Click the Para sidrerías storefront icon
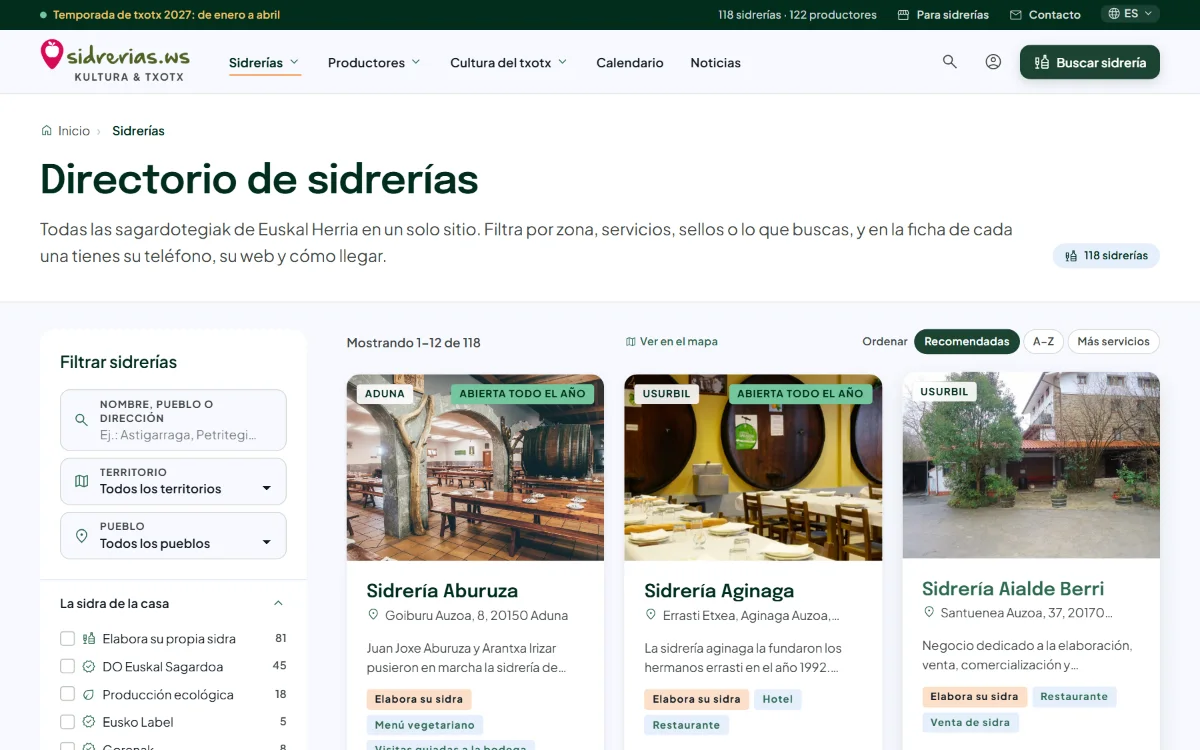The width and height of the screenshot is (1200, 750). 904,15
